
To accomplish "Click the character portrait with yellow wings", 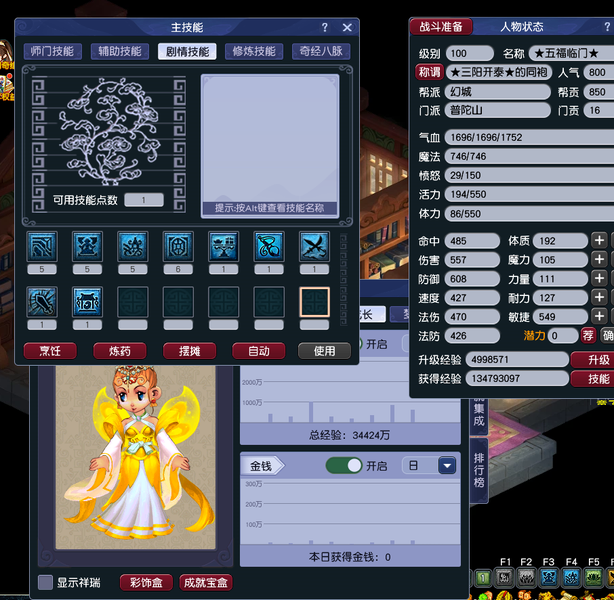I will [135, 457].
